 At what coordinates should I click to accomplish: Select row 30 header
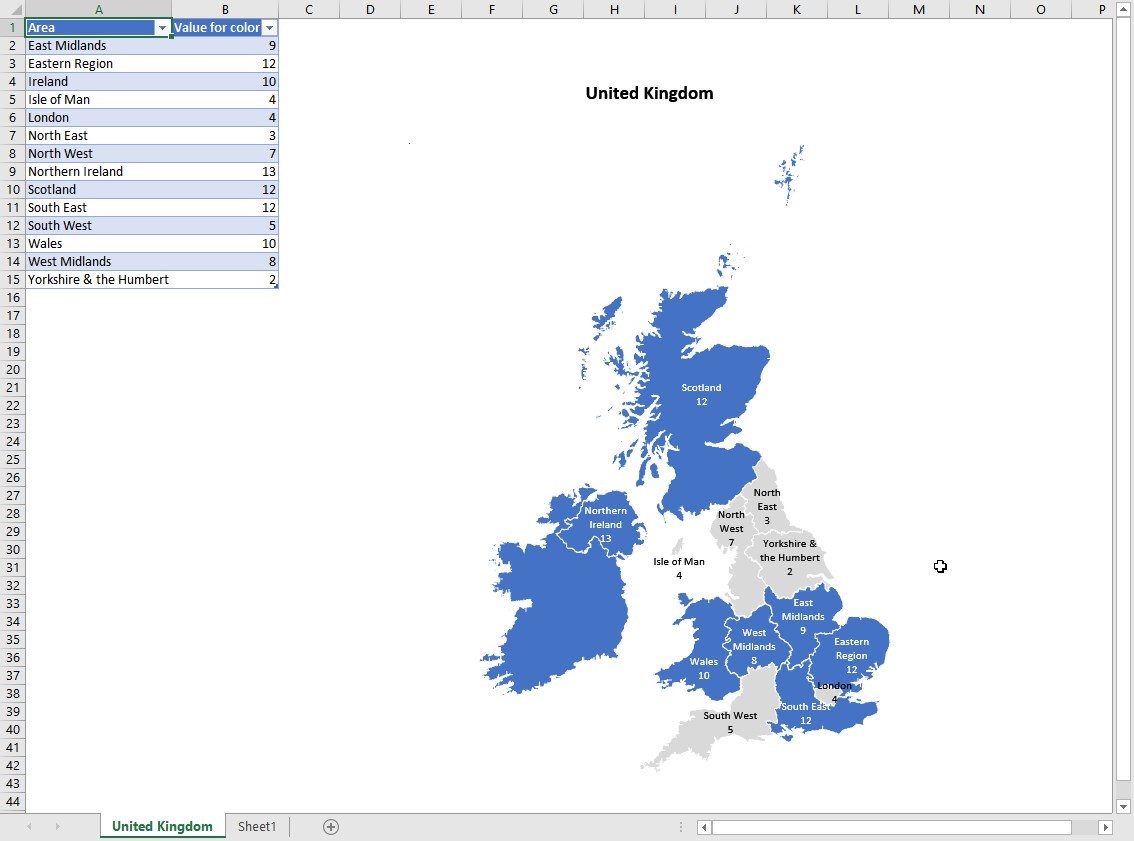[12, 550]
